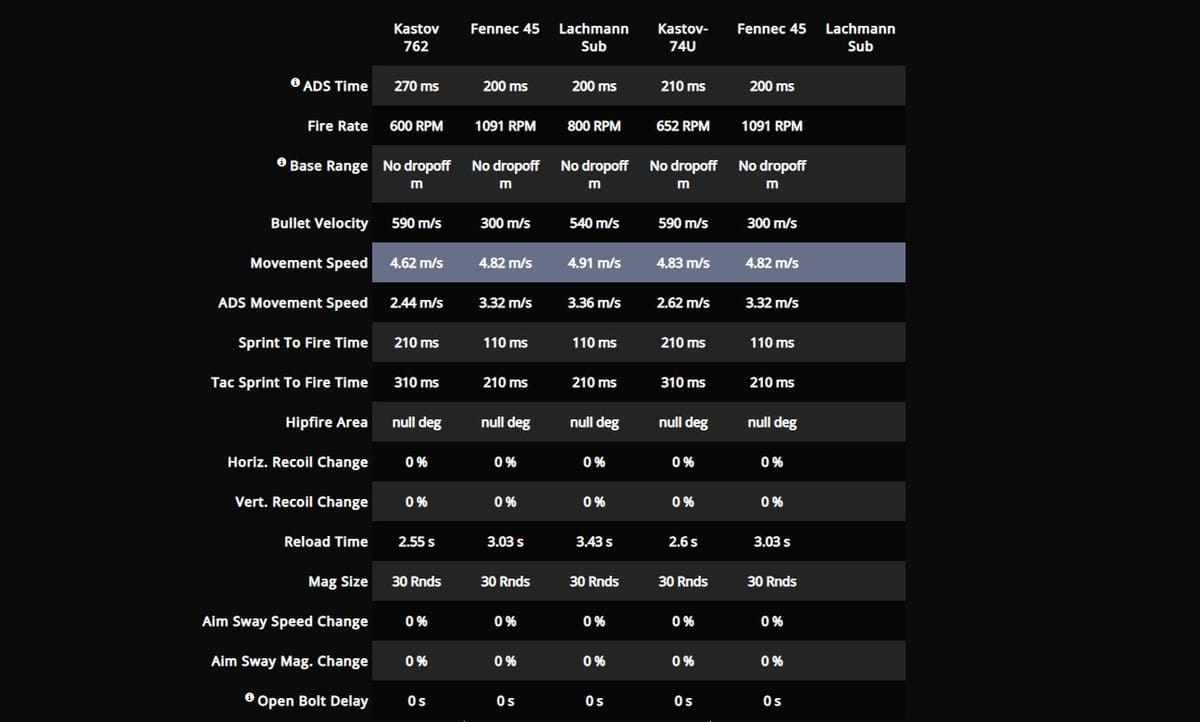Click the Hipfire Area row label

click(326, 422)
